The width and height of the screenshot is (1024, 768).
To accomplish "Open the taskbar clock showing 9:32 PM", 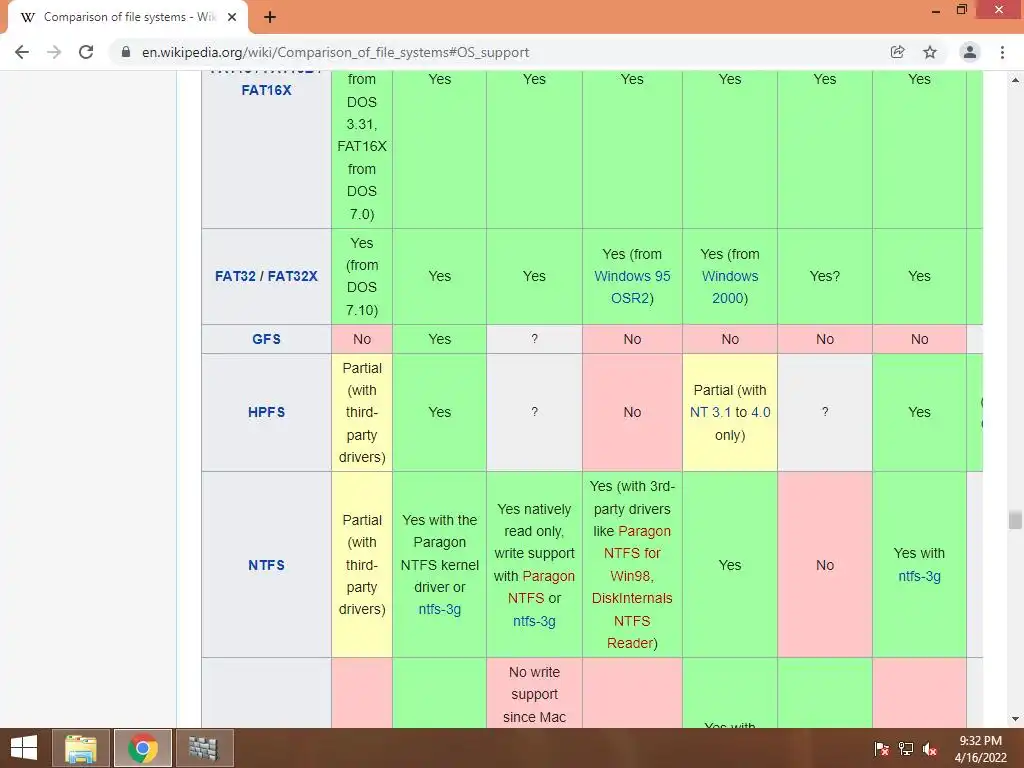I will click(x=980, y=749).
